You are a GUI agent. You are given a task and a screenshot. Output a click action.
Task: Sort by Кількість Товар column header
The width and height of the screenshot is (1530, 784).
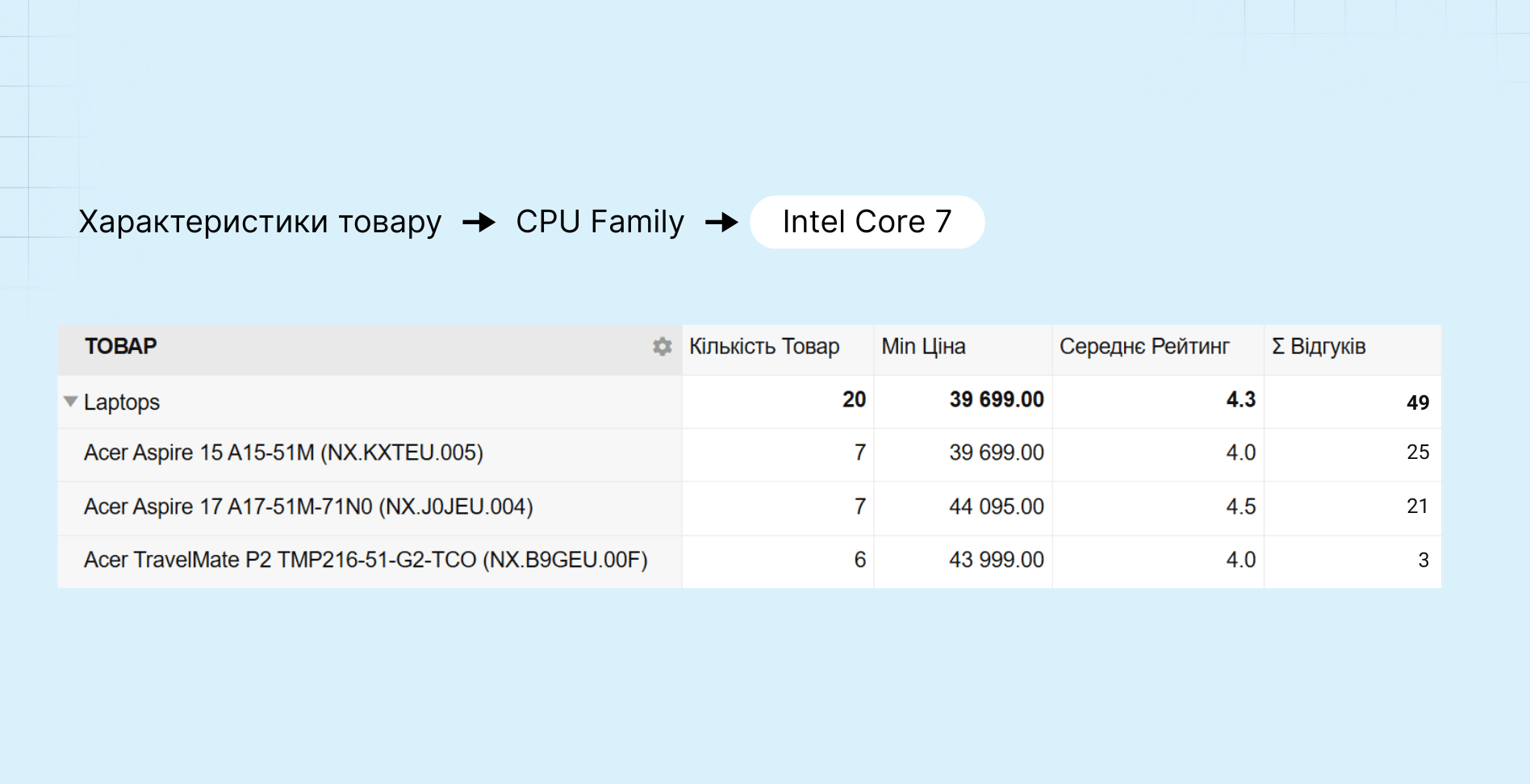[763, 347]
